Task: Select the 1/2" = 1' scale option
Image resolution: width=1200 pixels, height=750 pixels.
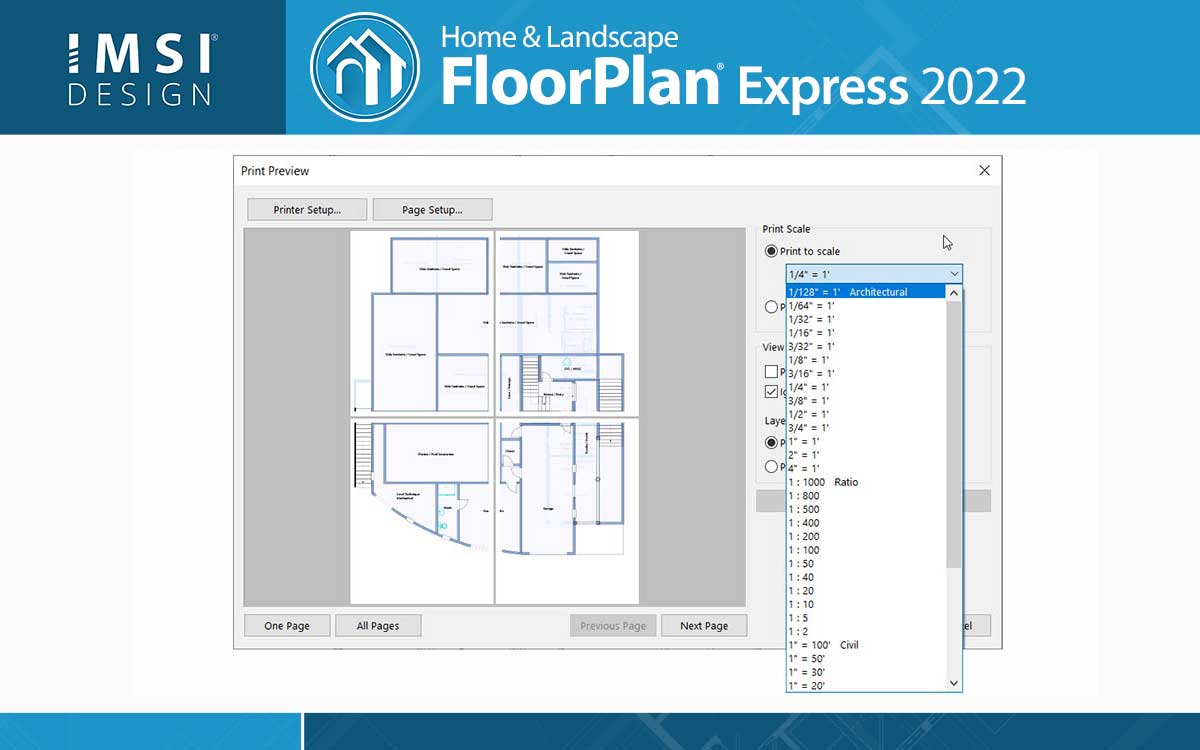Action: click(x=866, y=414)
